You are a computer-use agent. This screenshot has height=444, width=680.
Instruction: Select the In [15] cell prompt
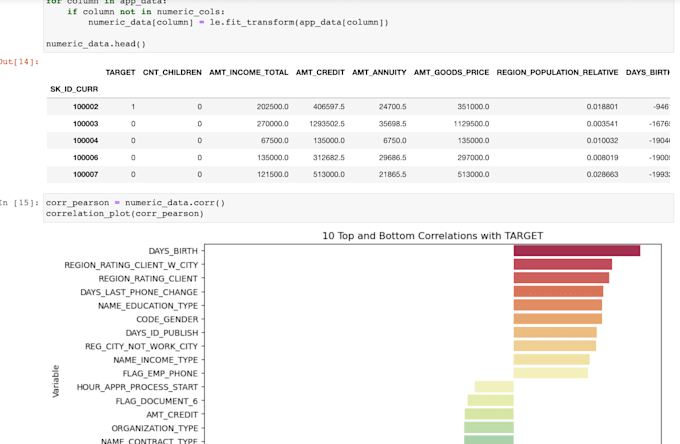click(20, 203)
